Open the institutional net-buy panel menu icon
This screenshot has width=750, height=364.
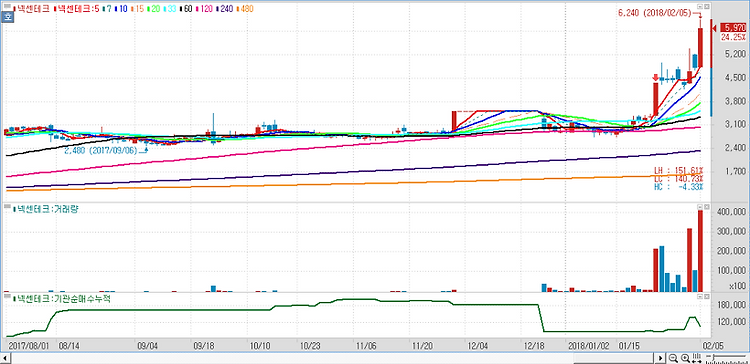(7, 297)
